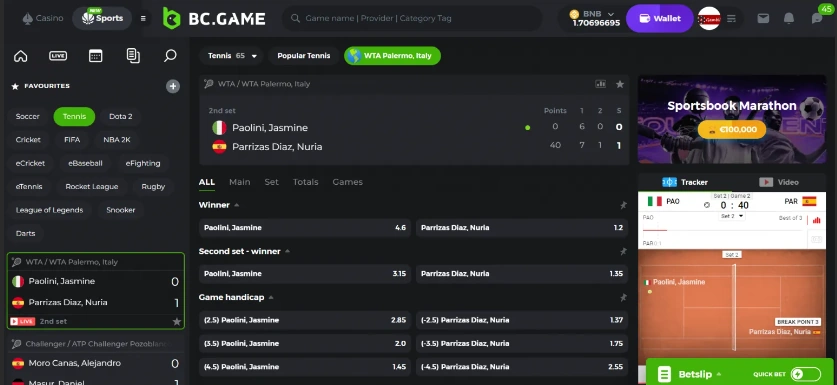Click the sidebar search magnifier icon
Image resolution: width=837 pixels, height=385 pixels.
[170, 56]
